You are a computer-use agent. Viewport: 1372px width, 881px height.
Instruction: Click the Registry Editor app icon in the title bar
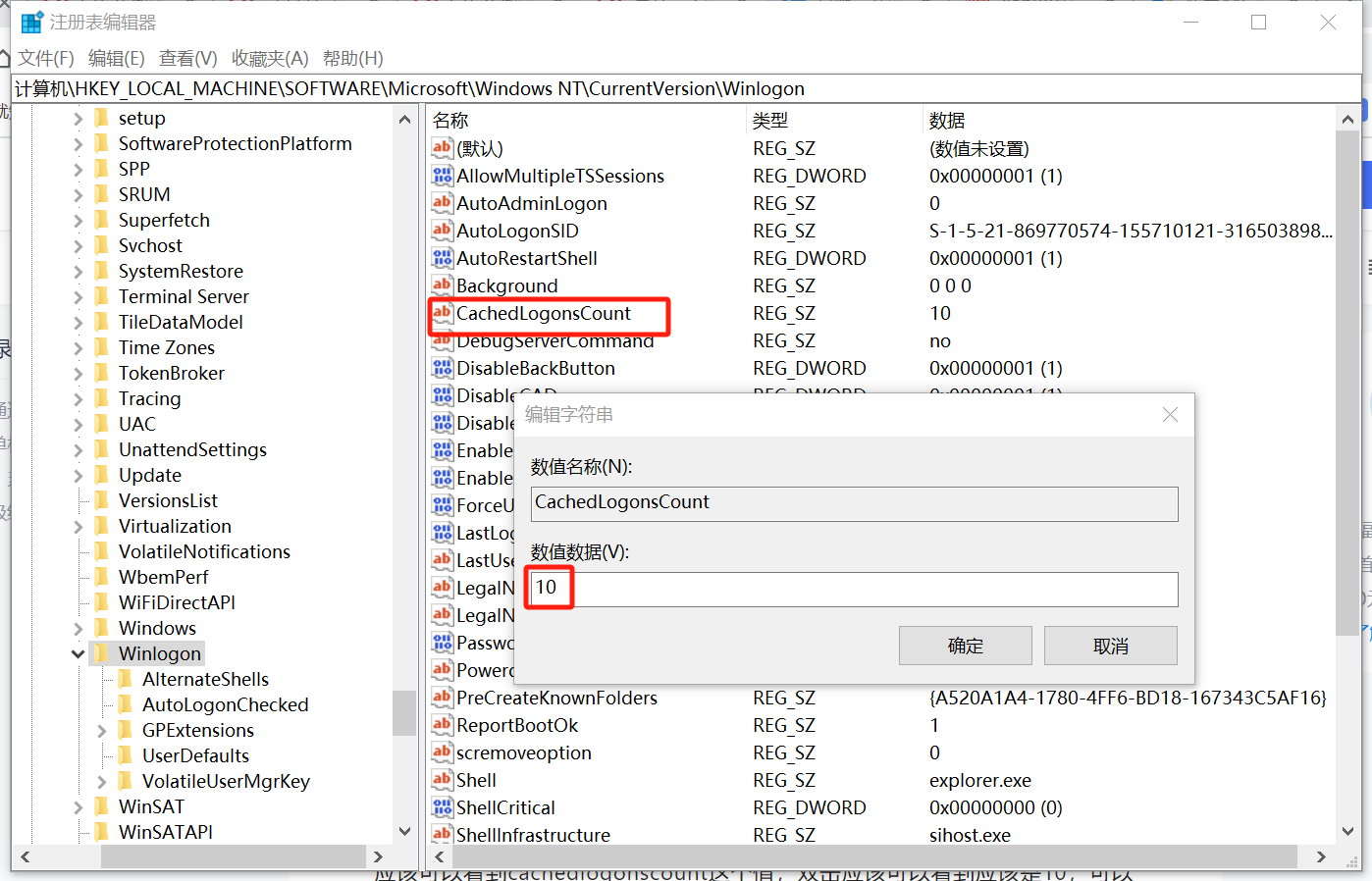coord(32,23)
